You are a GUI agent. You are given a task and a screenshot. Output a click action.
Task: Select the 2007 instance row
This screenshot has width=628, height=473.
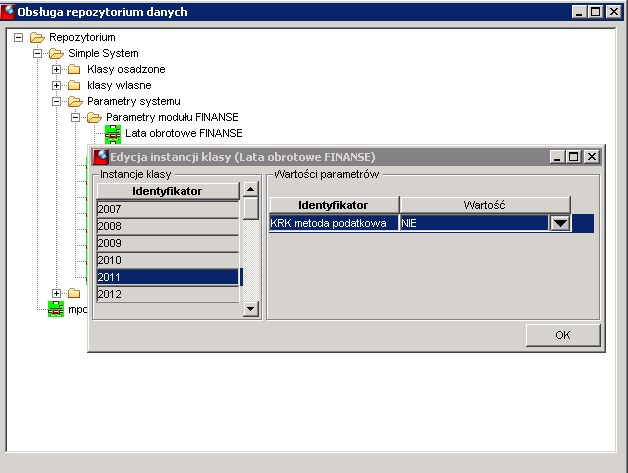tap(168, 209)
